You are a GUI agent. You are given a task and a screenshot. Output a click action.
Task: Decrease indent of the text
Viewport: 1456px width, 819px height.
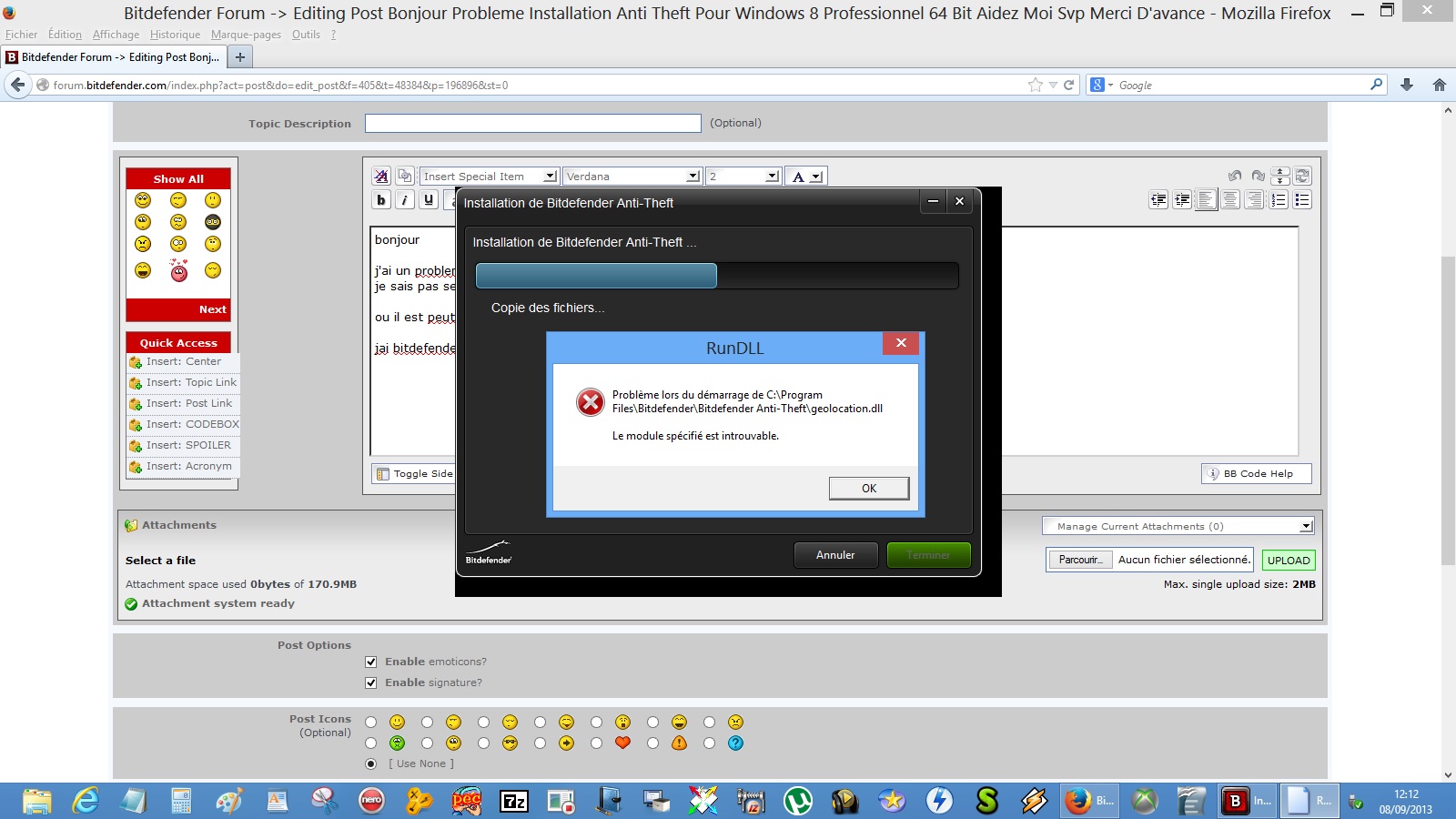click(x=1158, y=200)
